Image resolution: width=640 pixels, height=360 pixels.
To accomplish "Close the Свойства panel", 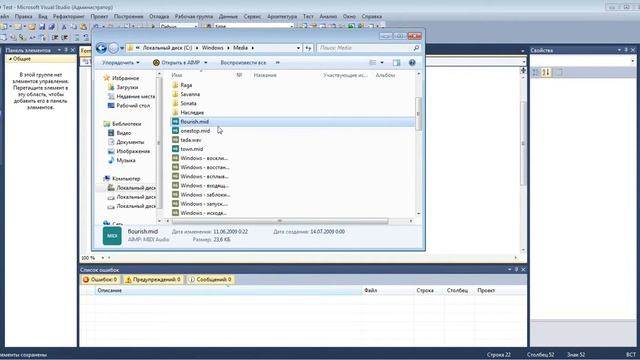I will coord(633,50).
